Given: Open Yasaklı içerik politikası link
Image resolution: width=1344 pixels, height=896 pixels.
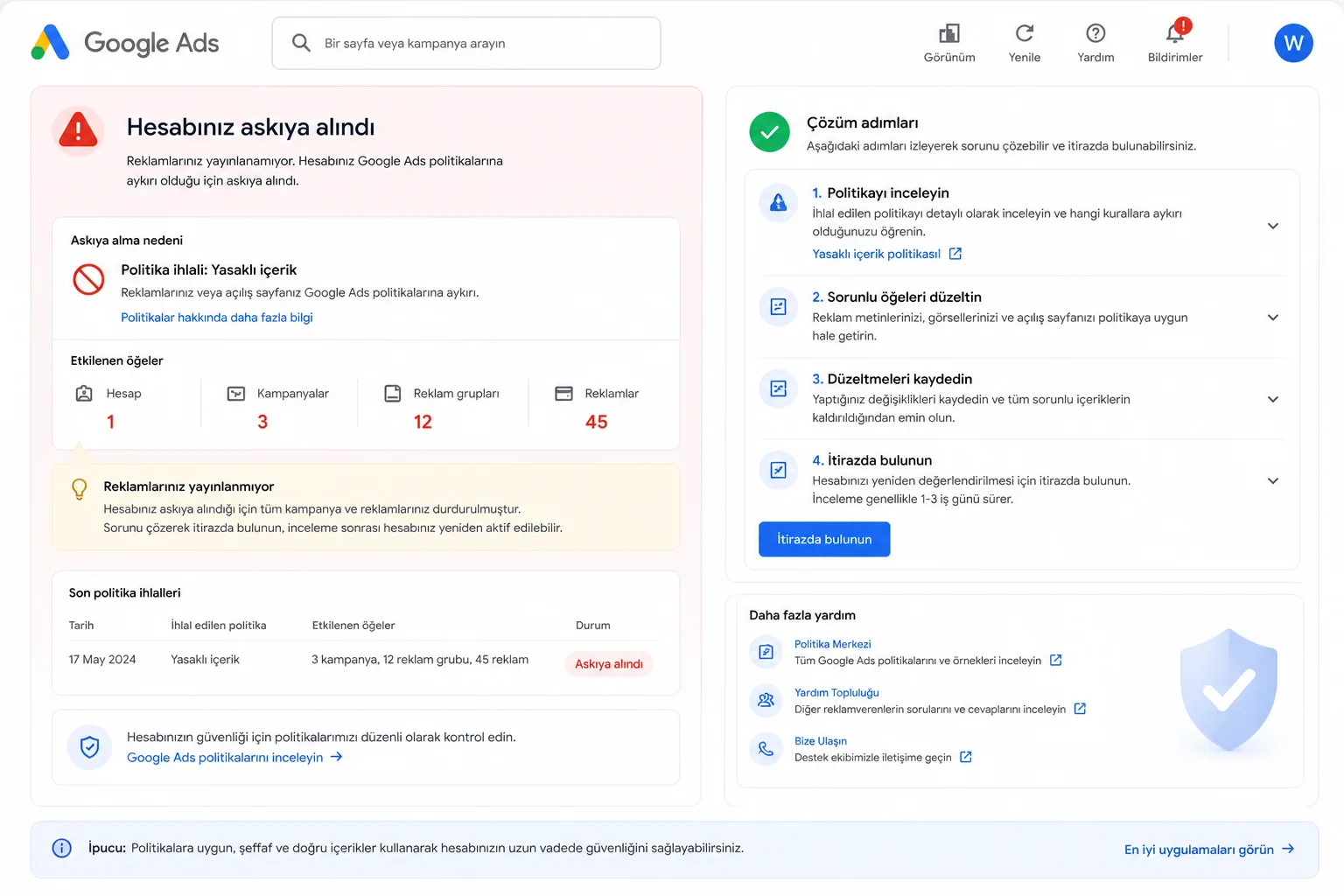Looking at the screenshot, I should tap(877, 254).
